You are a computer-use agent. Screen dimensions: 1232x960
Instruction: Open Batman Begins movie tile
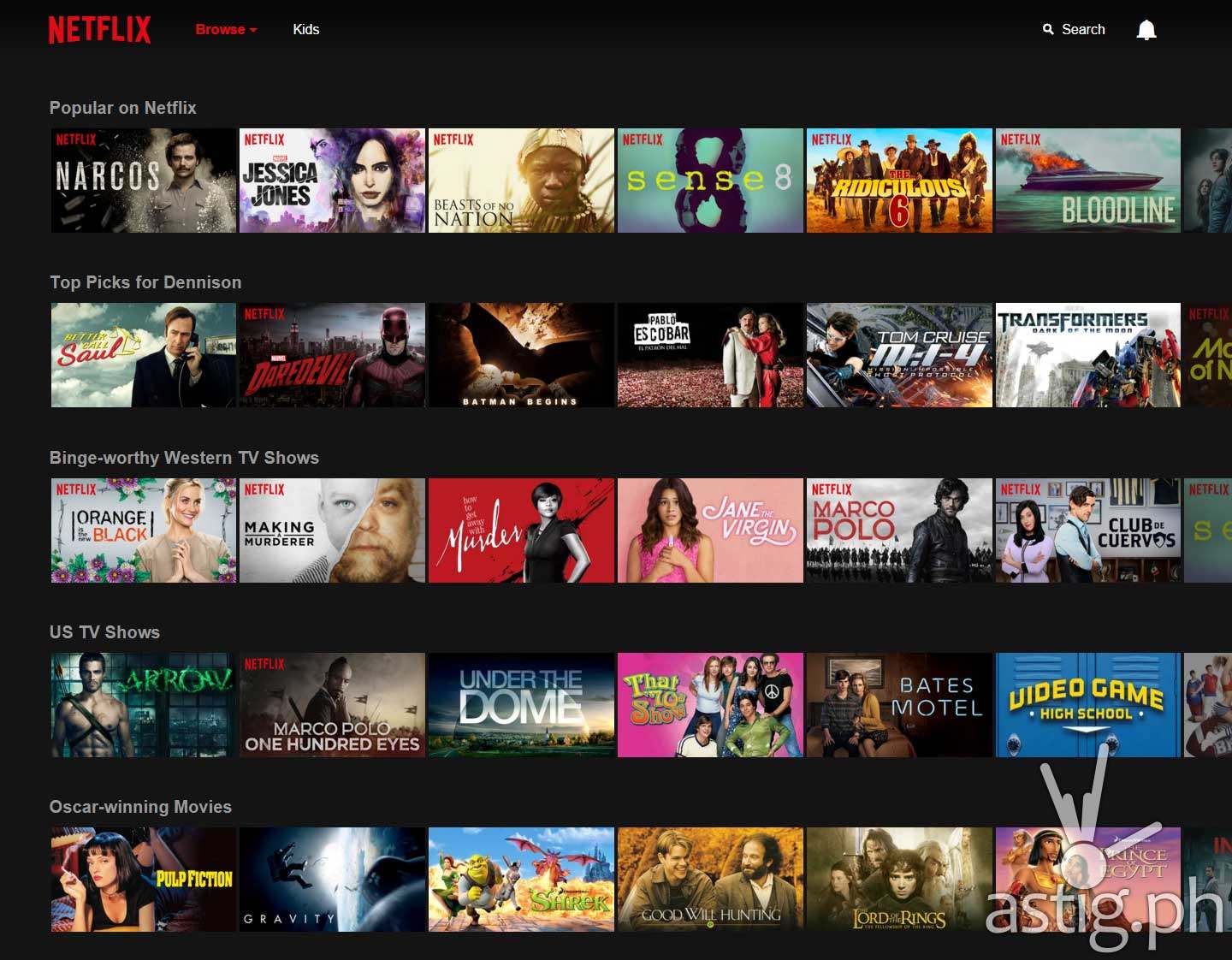click(x=521, y=355)
